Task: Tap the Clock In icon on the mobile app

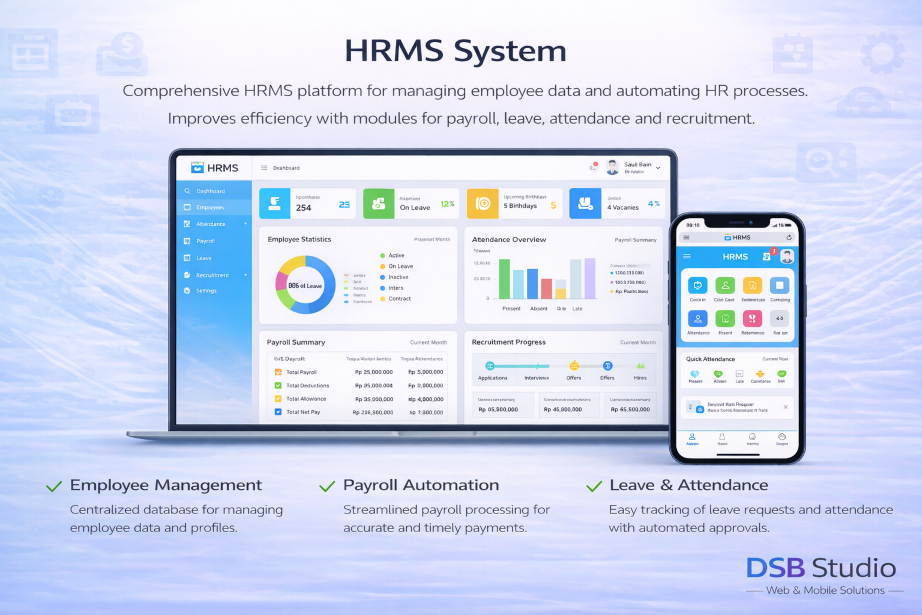Action: pyautogui.click(x=697, y=286)
